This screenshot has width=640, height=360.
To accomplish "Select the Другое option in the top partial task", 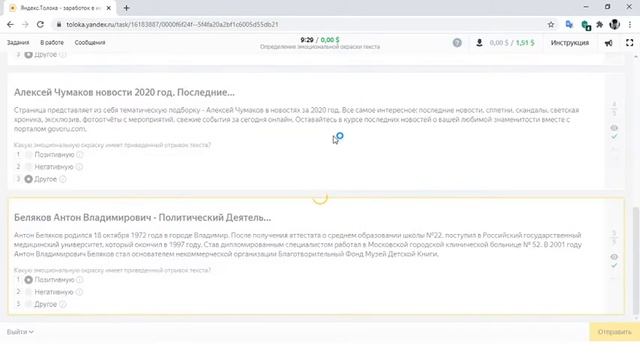I will coord(29,55).
